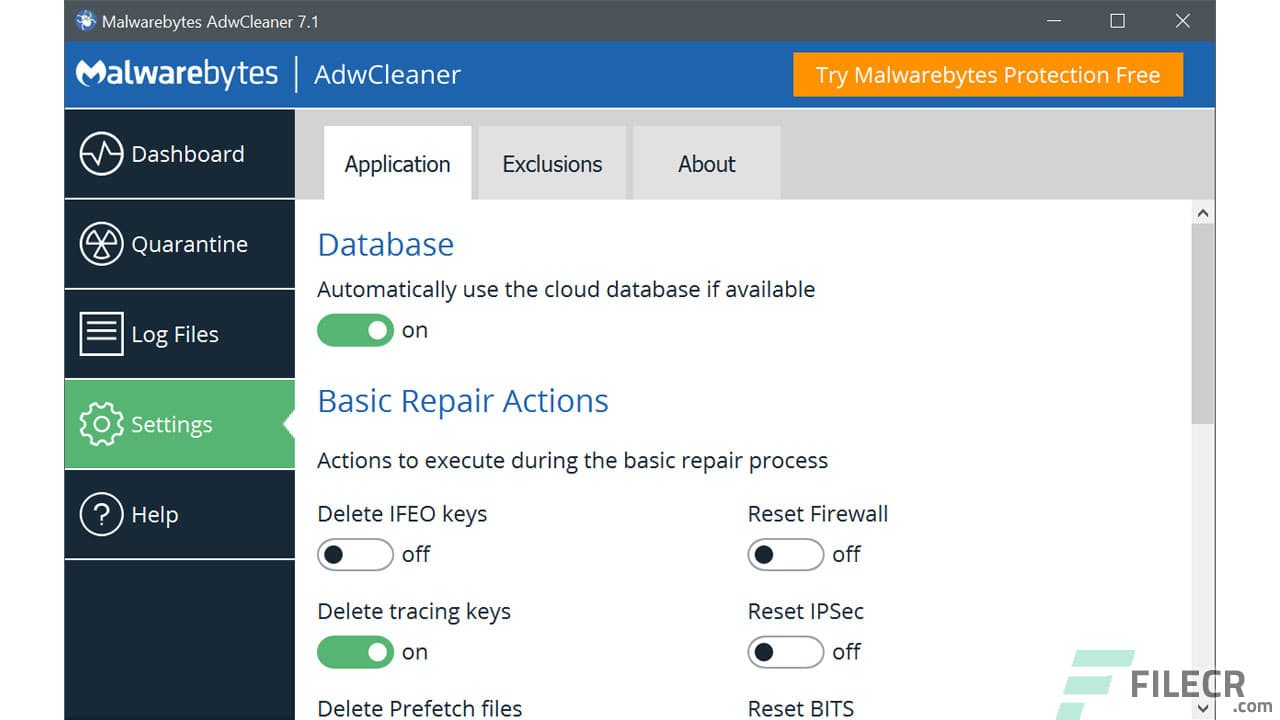Screen dimensions: 1280x720
Task: Click the Help question mark icon
Action: coord(100,514)
